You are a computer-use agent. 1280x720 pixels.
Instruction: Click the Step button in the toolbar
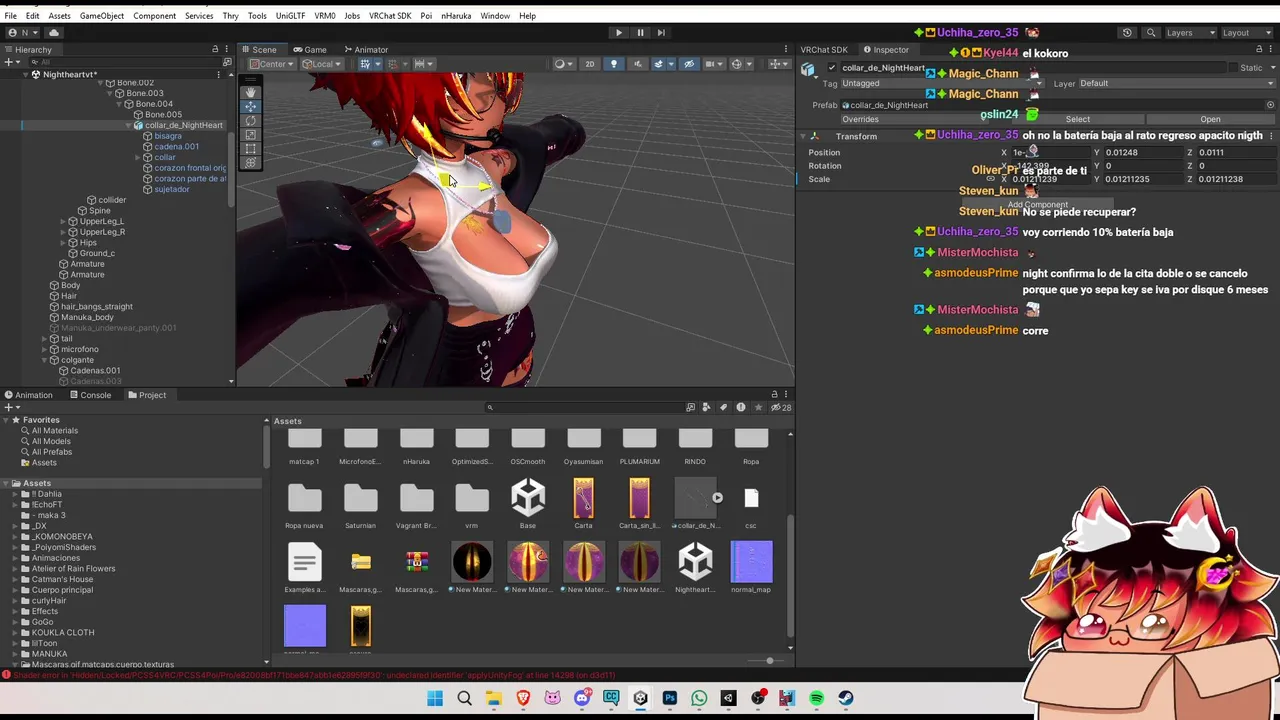(x=661, y=32)
